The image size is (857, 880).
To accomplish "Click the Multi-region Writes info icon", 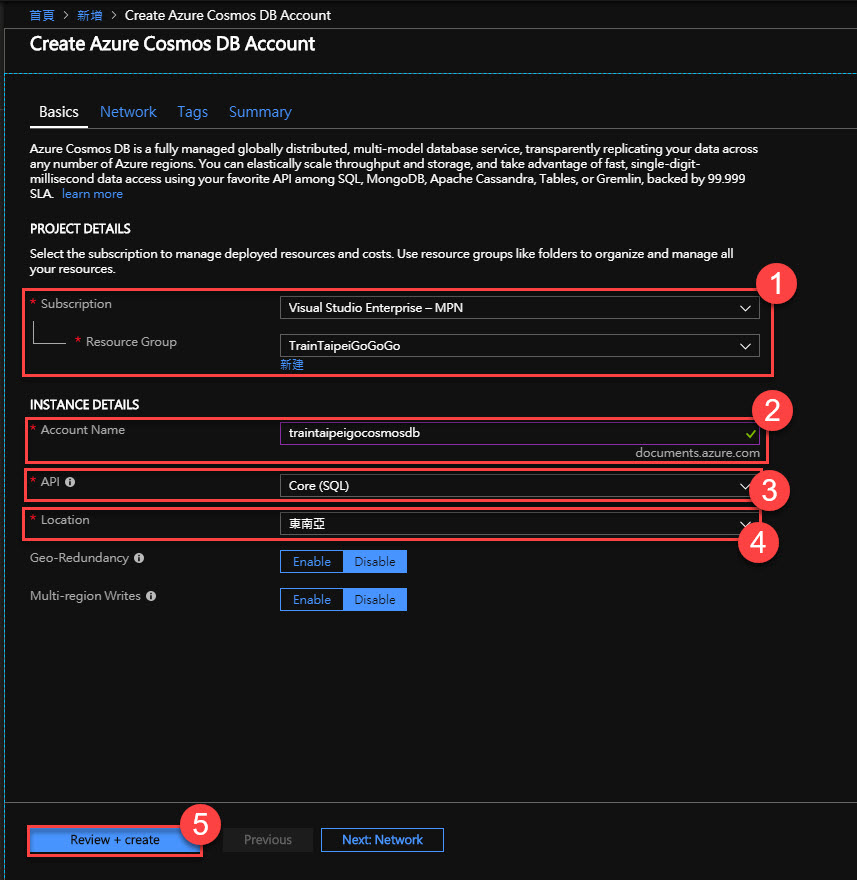I will pos(151,596).
